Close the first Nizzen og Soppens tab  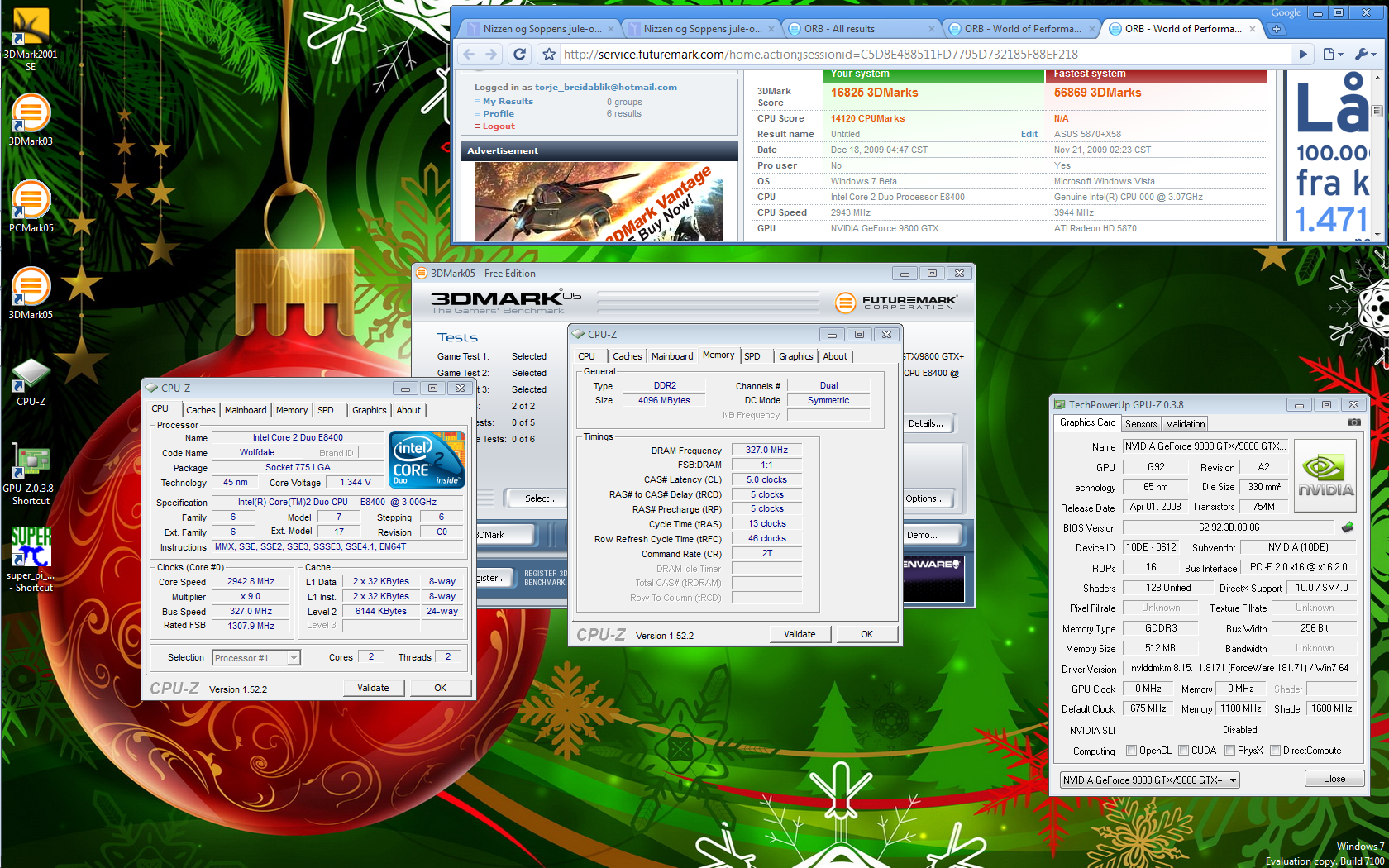611,29
